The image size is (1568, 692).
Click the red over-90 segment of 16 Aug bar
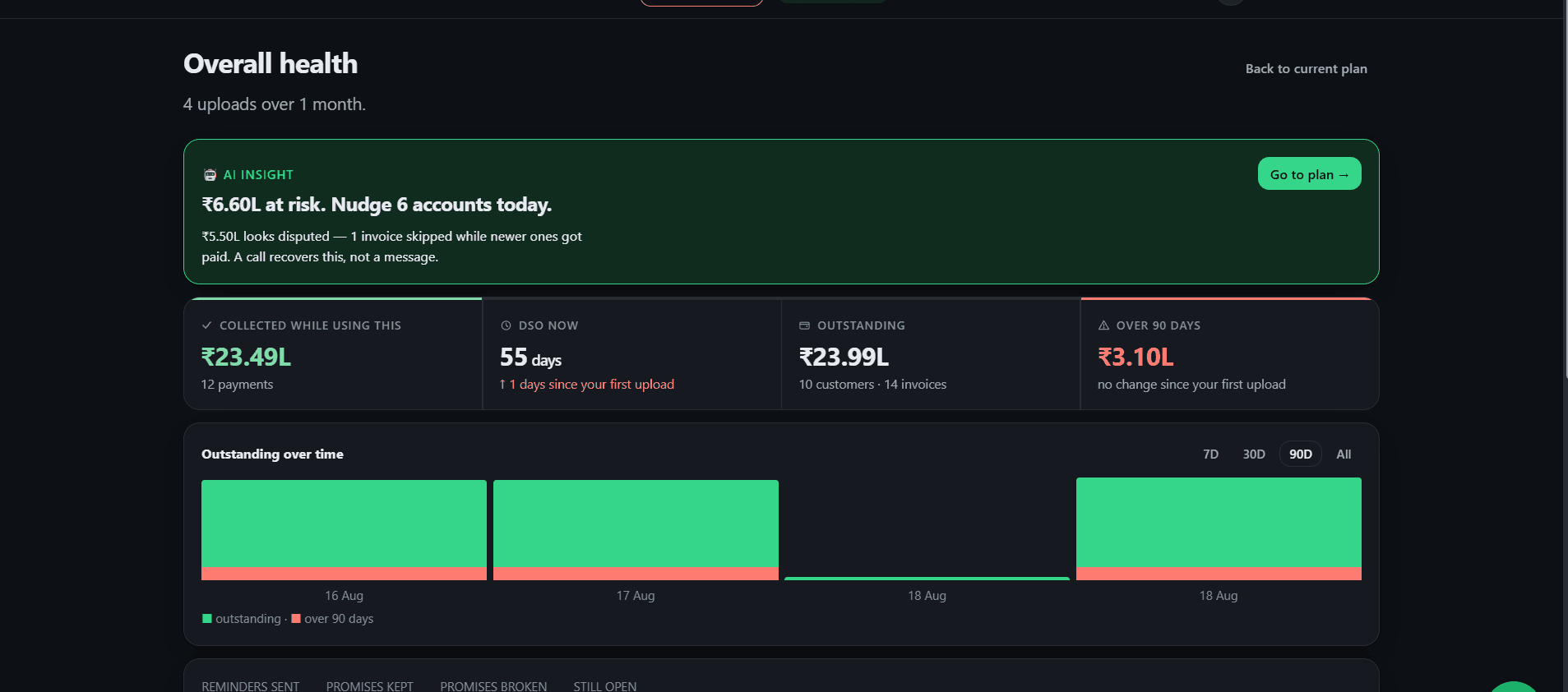pyautogui.click(x=344, y=574)
